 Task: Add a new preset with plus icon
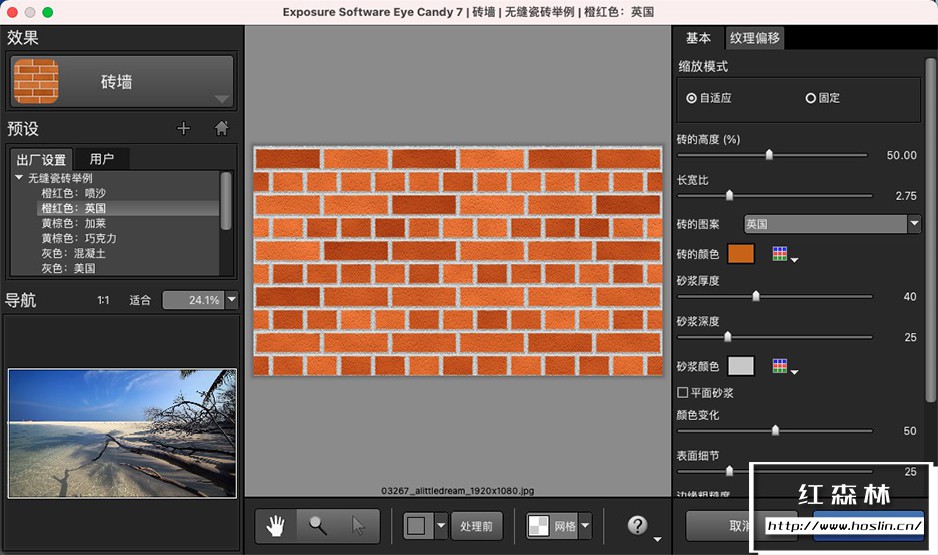[184, 128]
